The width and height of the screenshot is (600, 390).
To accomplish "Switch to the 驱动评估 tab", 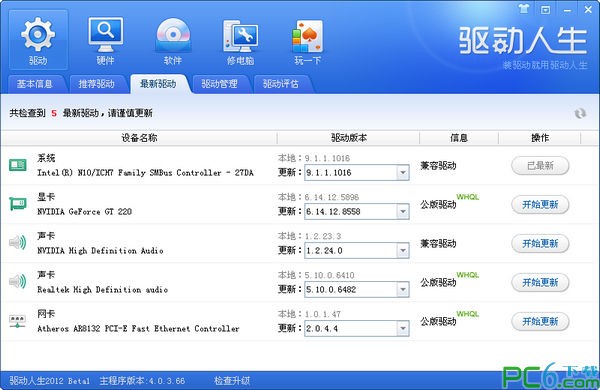I will pos(281,84).
